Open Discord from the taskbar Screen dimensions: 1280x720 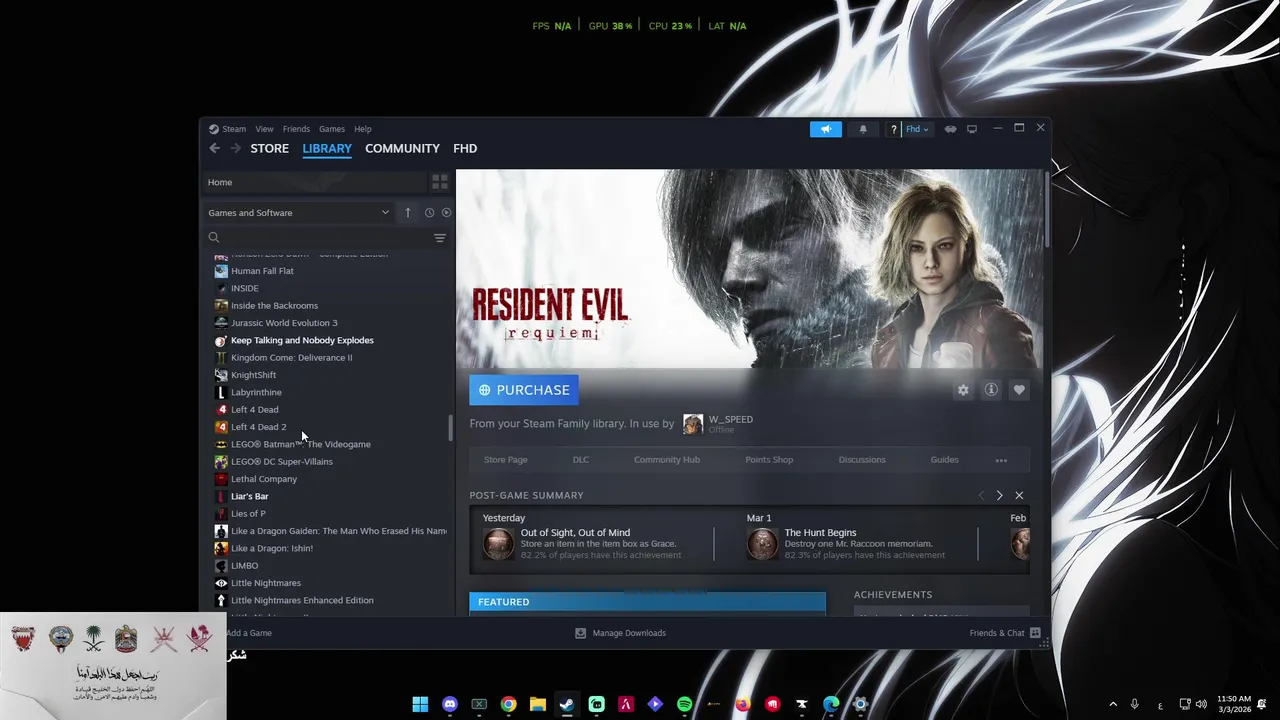click(450, 704)
